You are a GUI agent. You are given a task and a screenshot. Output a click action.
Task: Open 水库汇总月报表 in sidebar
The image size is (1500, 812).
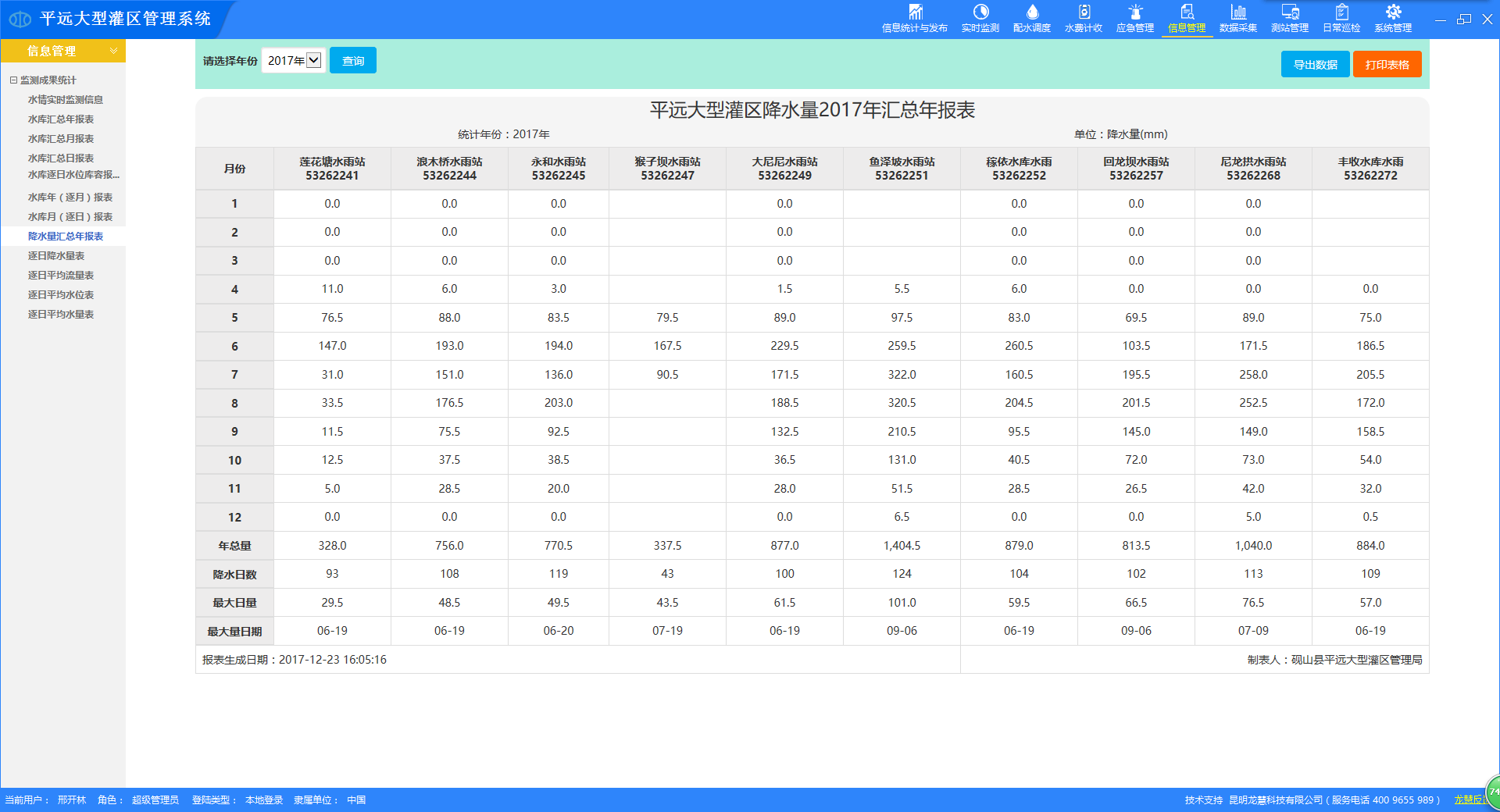coord(61,139)
